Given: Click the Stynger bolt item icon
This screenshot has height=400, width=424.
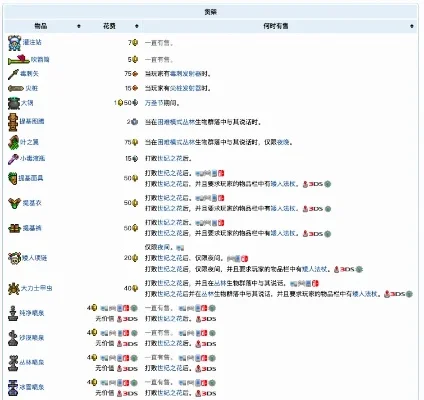Looking at the screenshot, I should 13,74.
